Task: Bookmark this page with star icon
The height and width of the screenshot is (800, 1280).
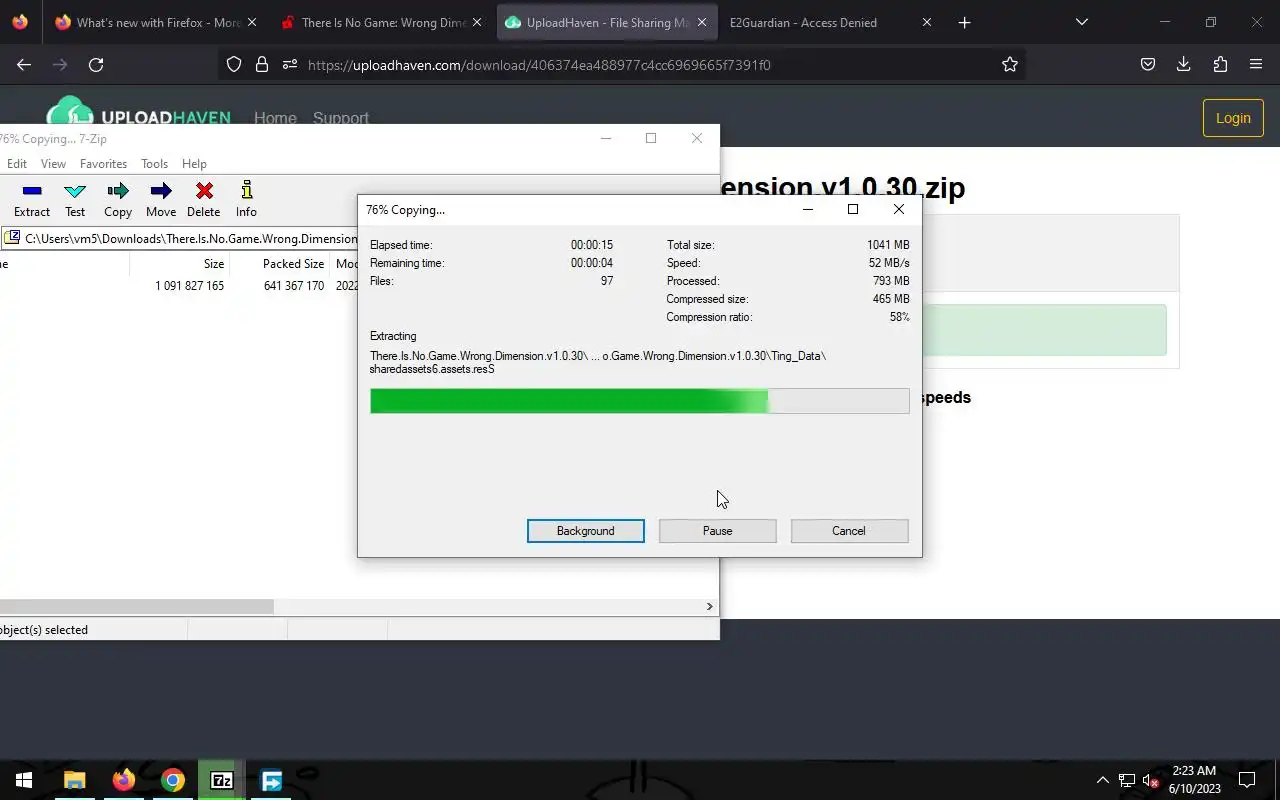Action: coord(1010,65)
